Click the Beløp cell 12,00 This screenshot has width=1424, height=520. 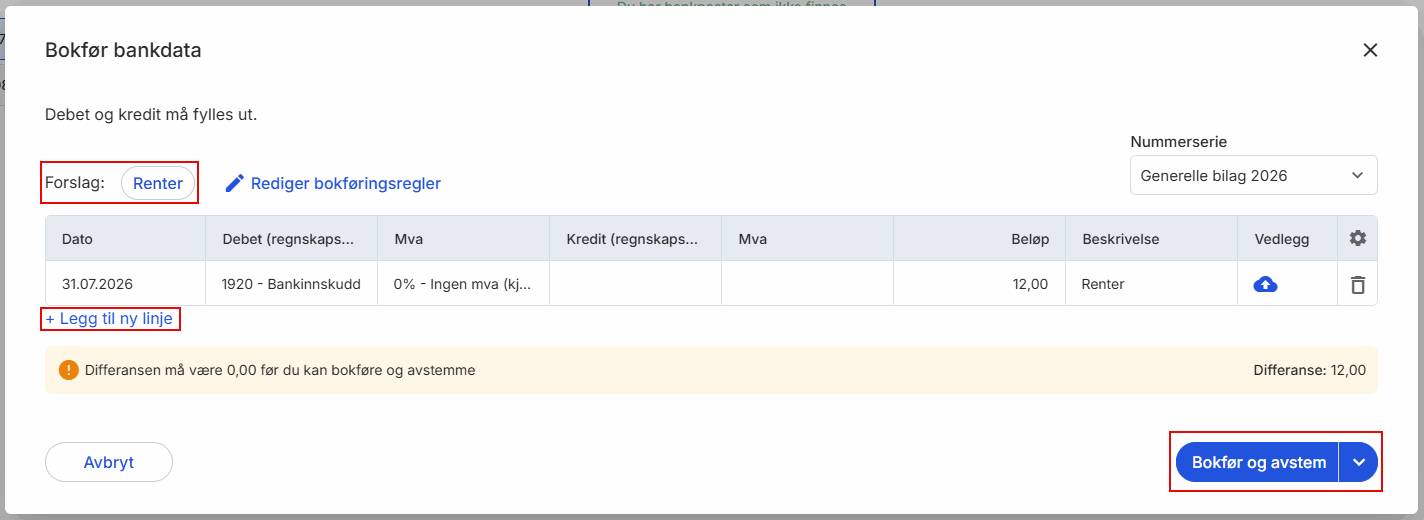point(979,284)
